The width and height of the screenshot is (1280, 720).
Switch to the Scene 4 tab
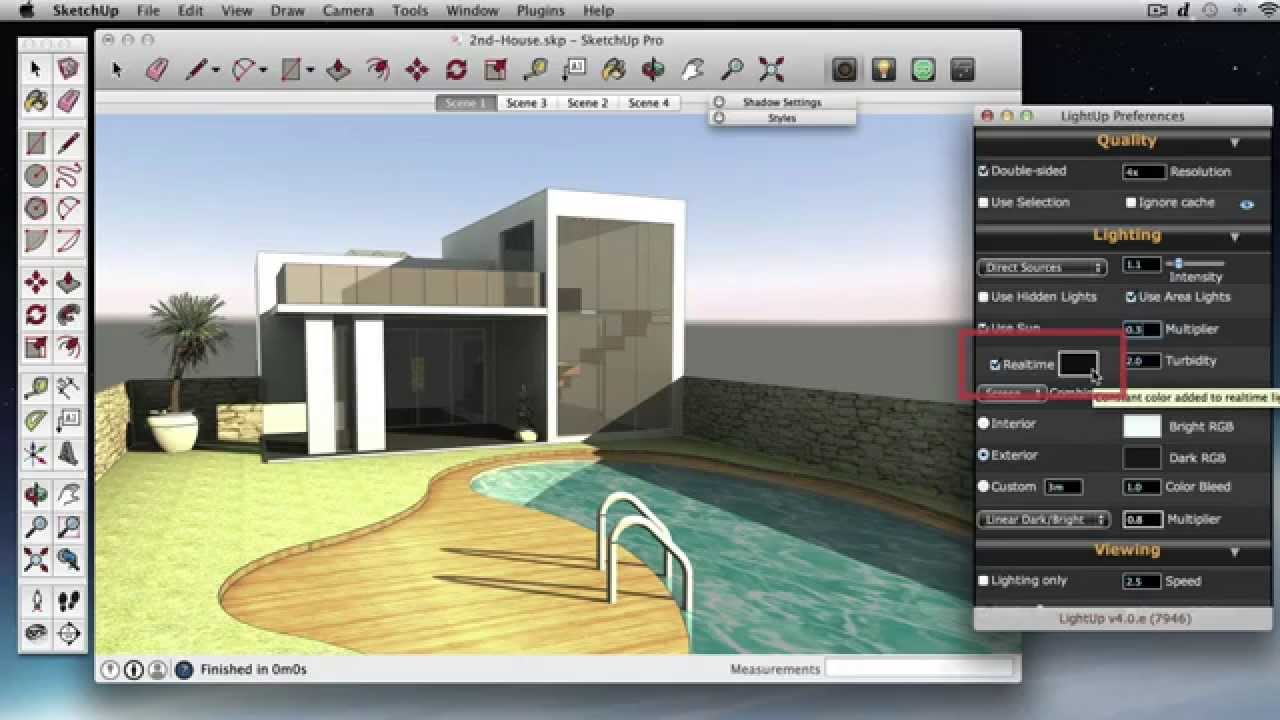point(649,103)
